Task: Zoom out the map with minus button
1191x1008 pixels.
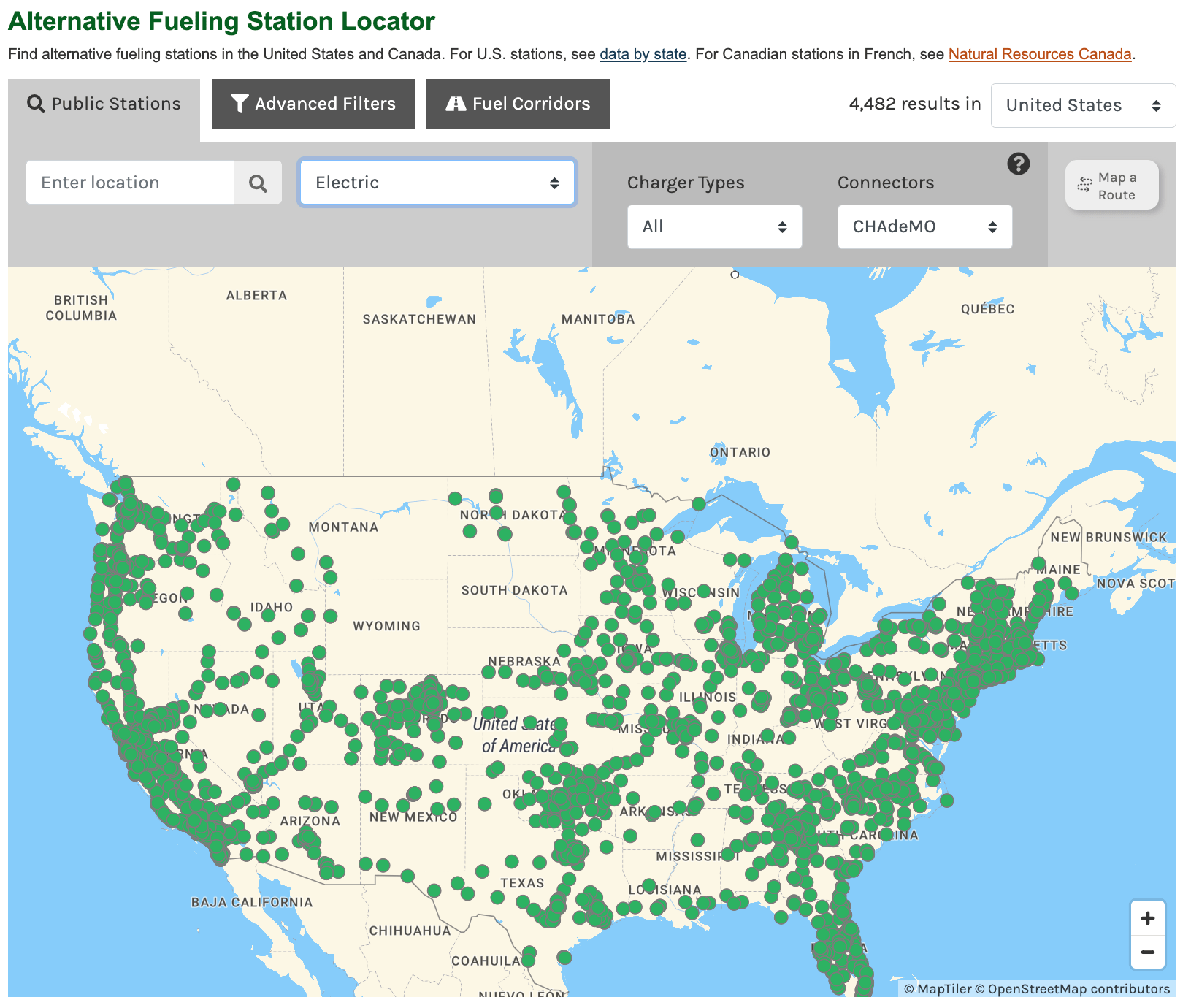Action: [x=1147, y=952]
